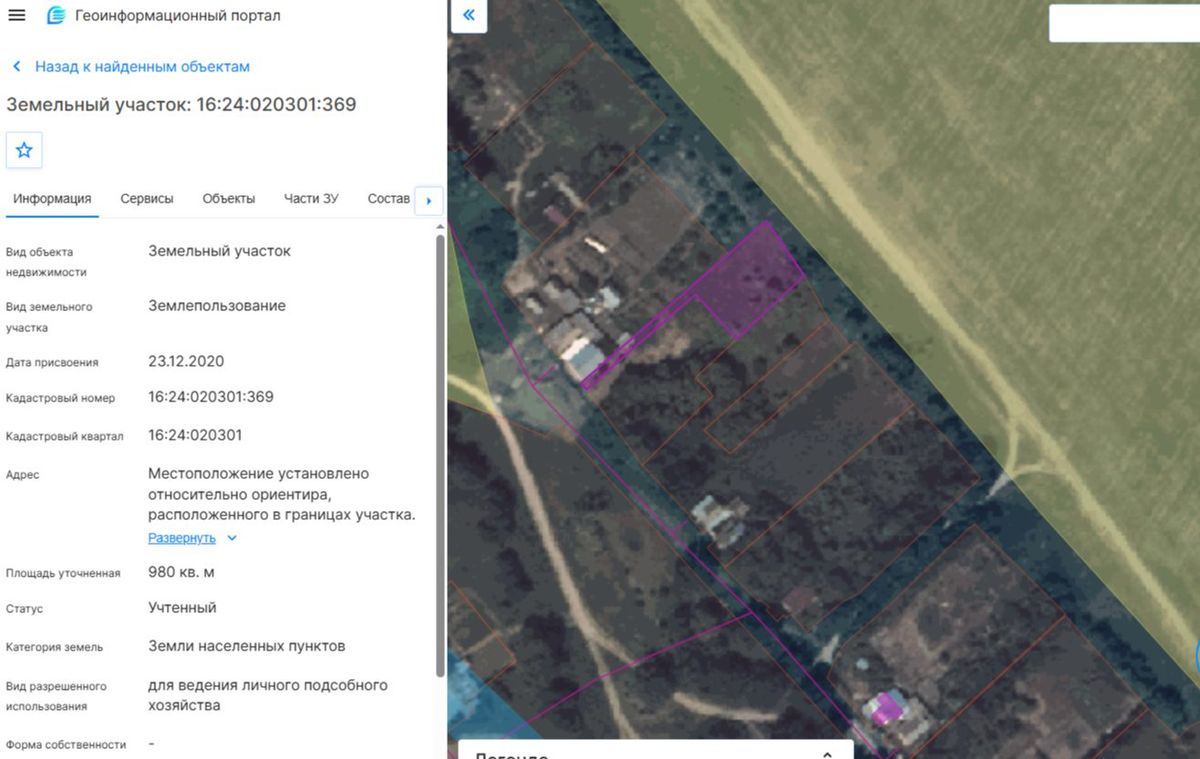This screenshot has height=759, width=1200.
Task: Click the heading "Земельный участок: 16:24:020301:369"
Action: [x=181, y=104]
